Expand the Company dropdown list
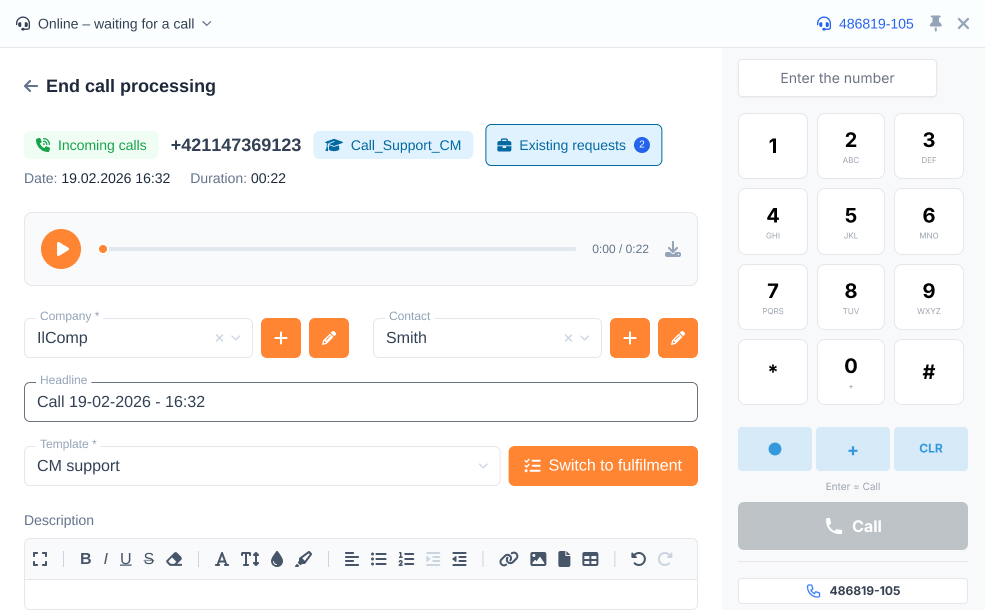Viewport: 985px width, 610px height. (x=236, y=338)
